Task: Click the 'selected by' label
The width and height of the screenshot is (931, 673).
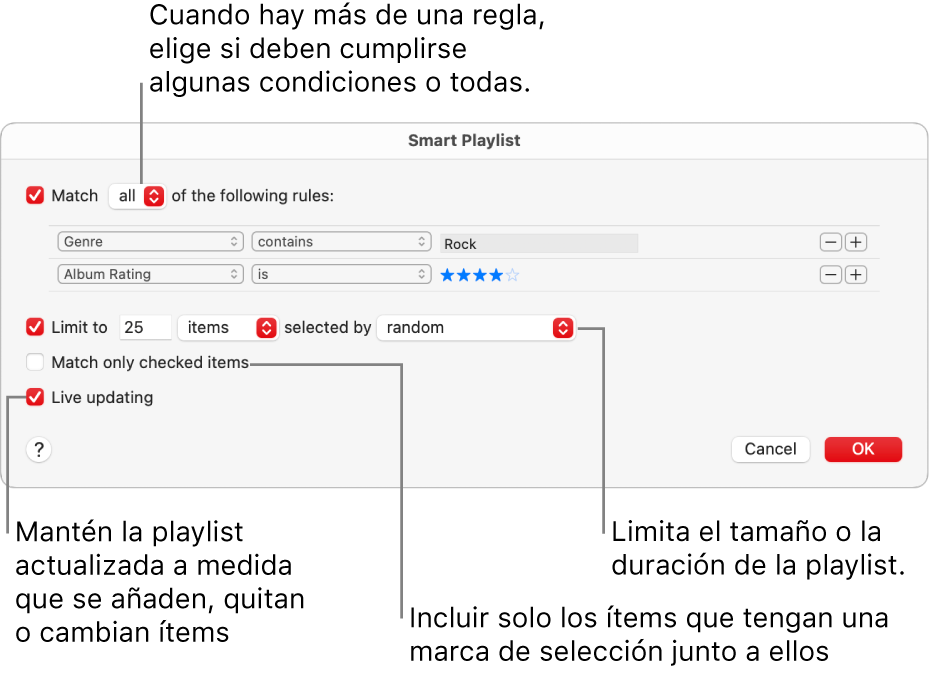Action: pos(328,328)
